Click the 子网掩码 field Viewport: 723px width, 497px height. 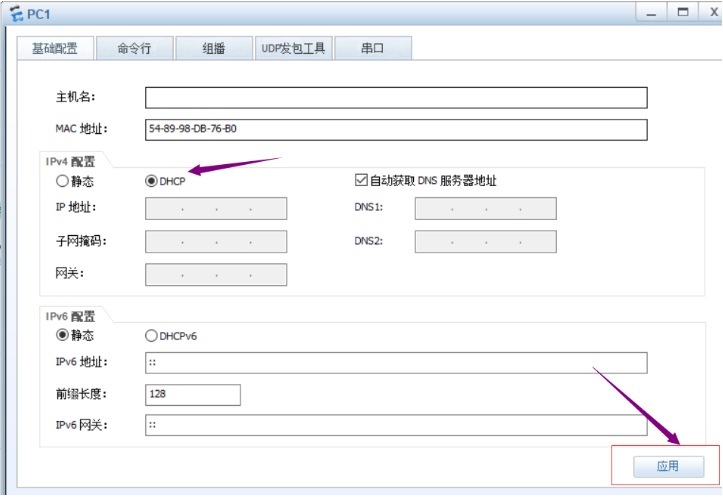point(216,242)
